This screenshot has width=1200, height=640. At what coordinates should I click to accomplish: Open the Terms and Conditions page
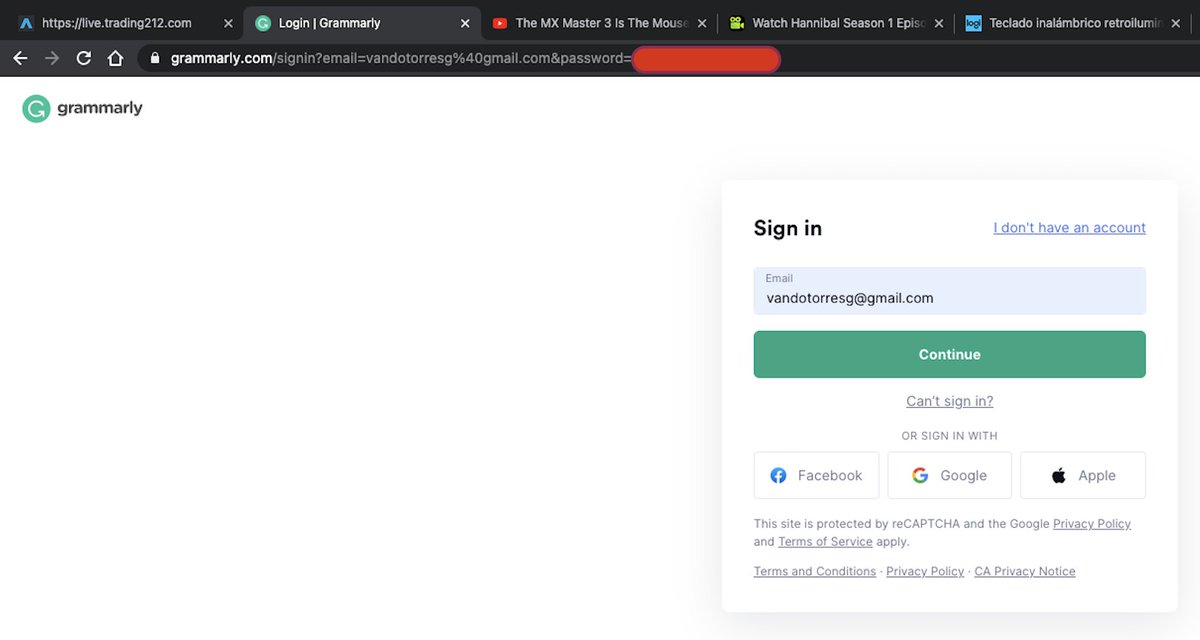tap(814, 570)
